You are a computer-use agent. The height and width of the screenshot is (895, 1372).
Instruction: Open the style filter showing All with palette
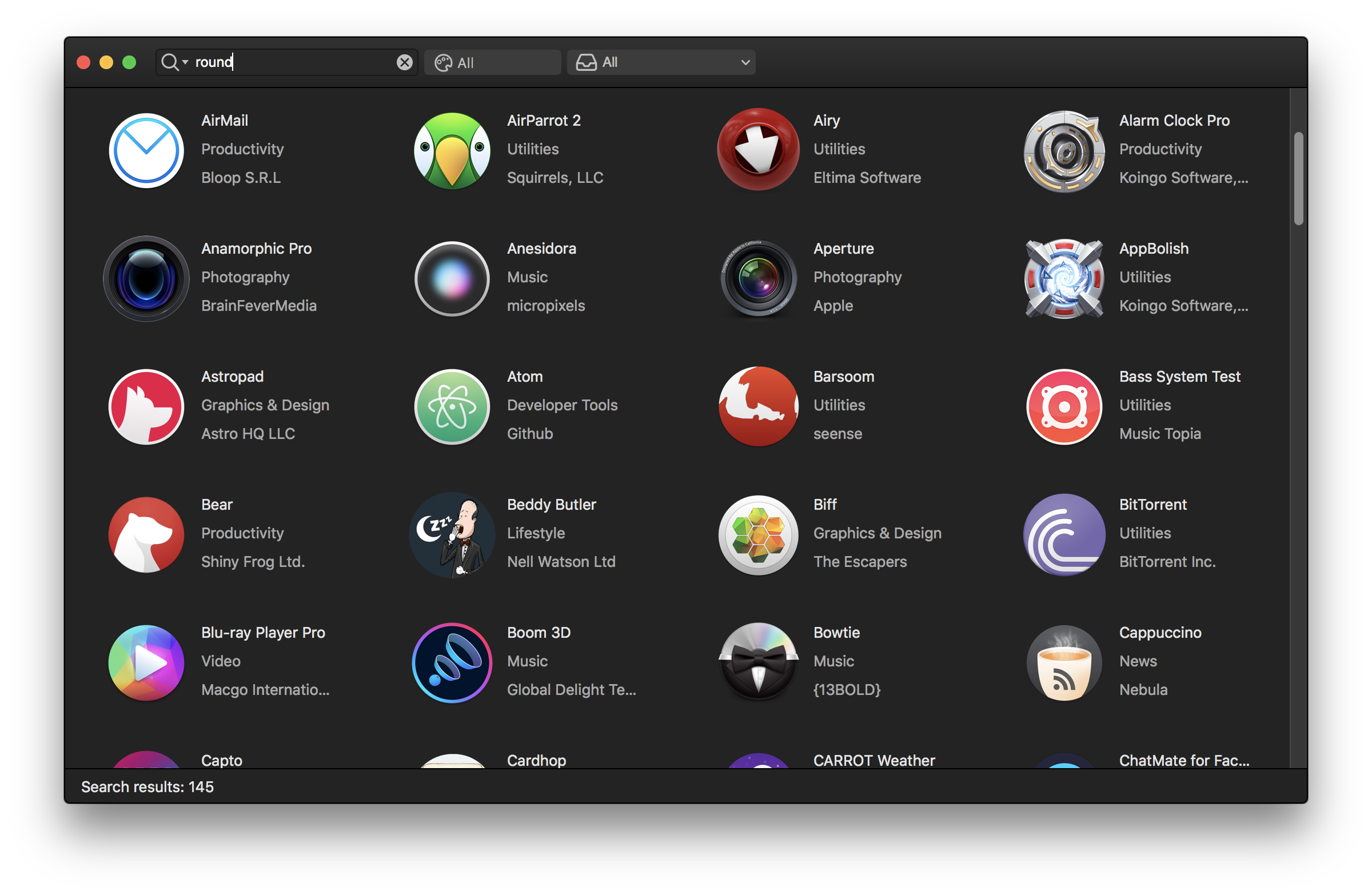492,62
